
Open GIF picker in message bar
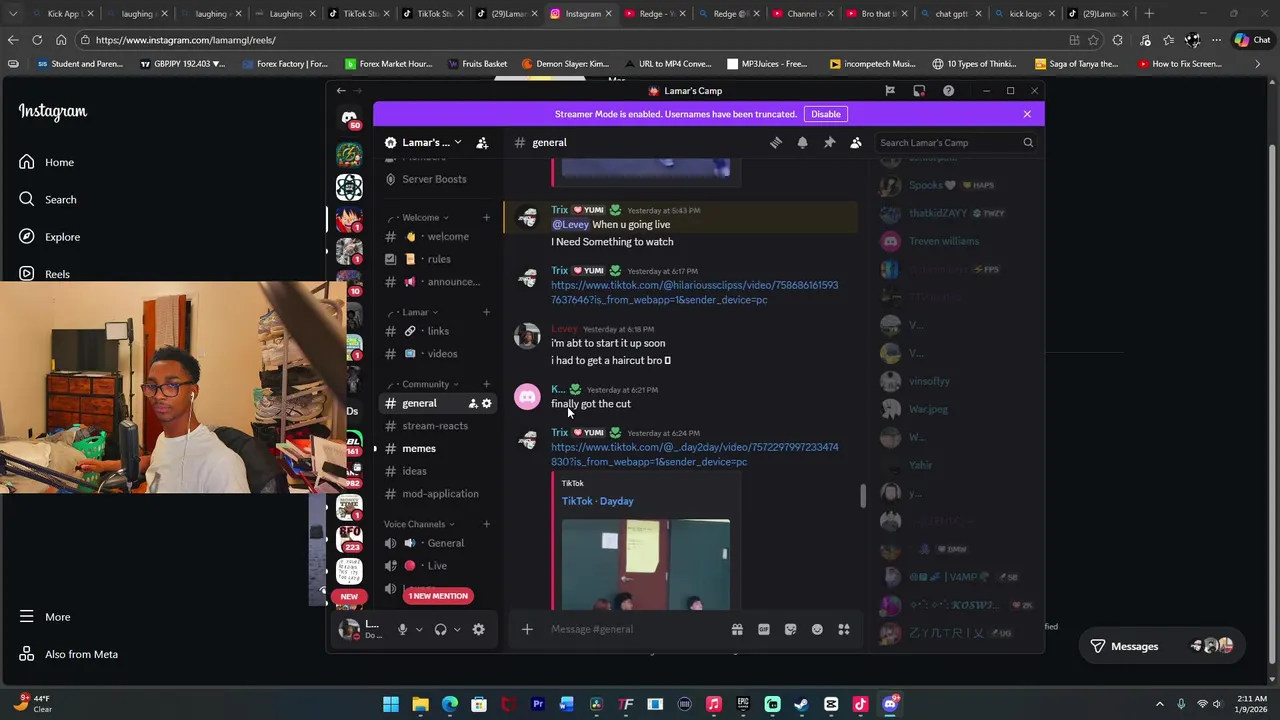click(x=764, y=629)
